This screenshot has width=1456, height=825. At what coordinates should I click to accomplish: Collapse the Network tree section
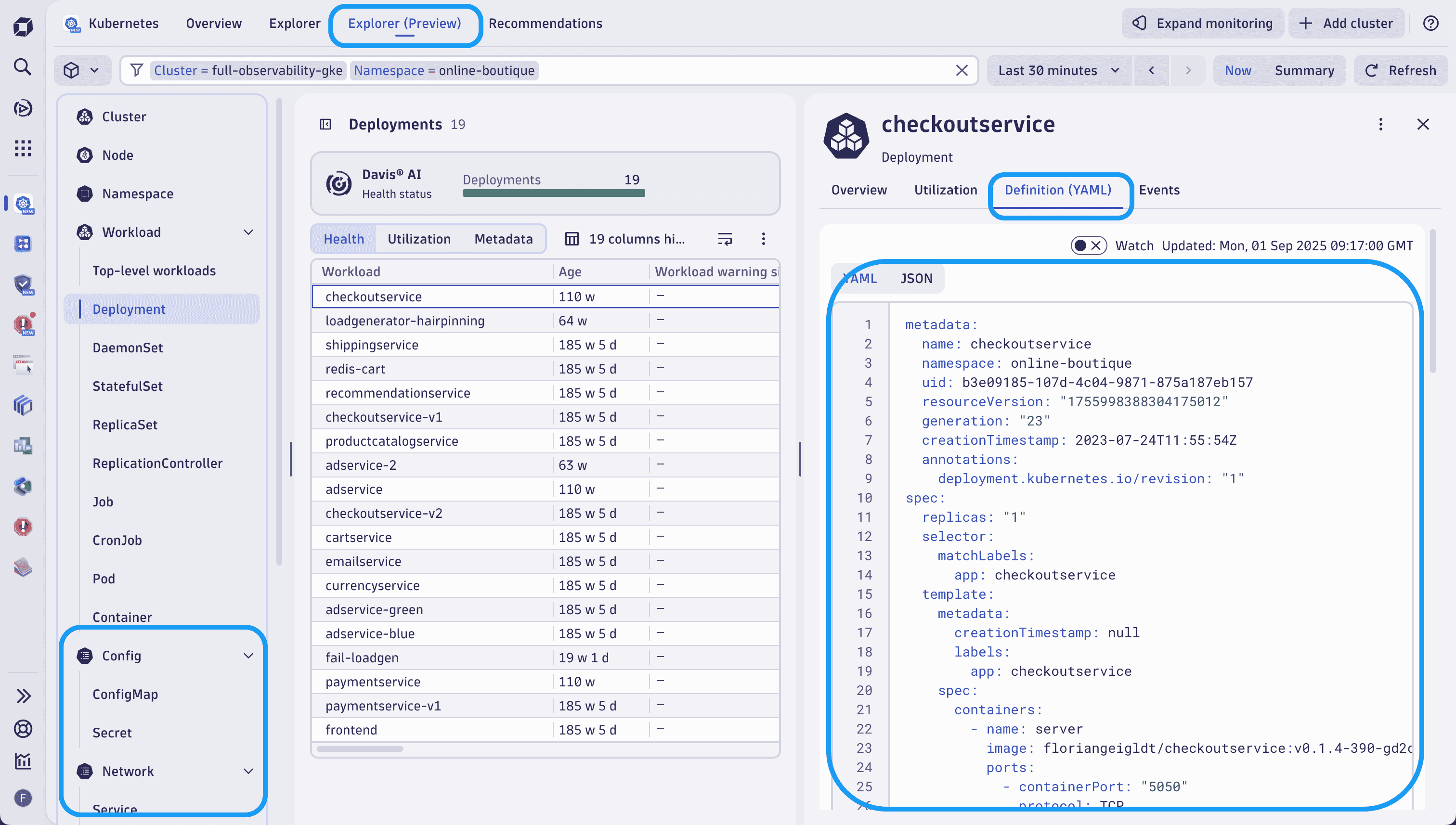coord(248,771)
